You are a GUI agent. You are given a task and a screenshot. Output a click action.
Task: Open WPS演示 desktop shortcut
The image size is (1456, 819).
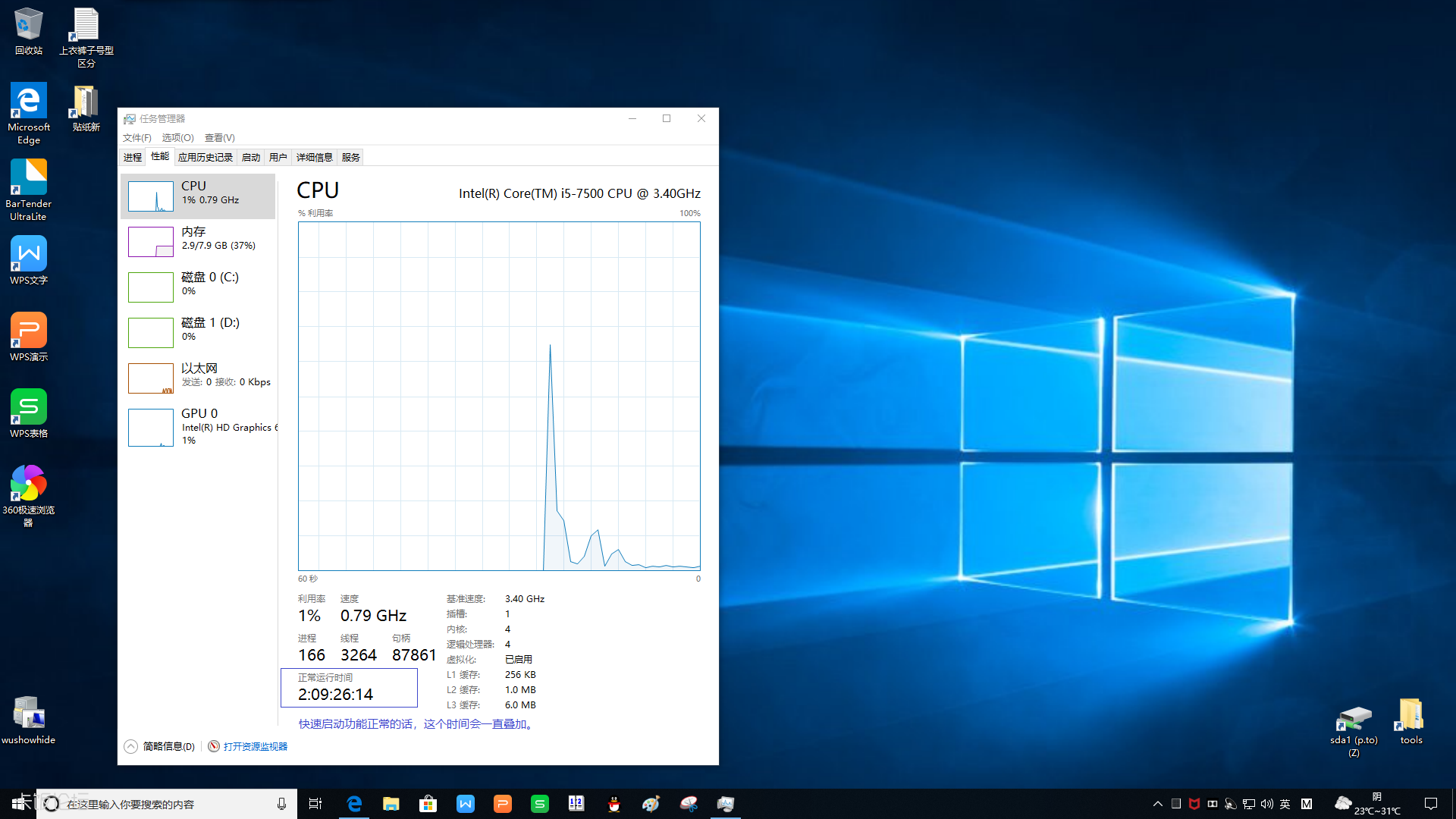pyautogui.click(x=29, y=337)
